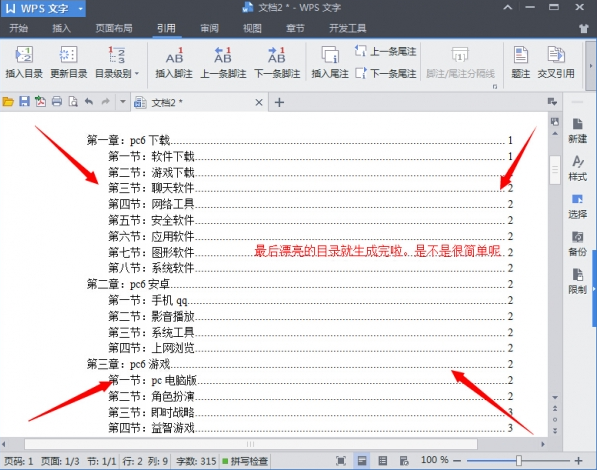Viewport: 598px width, 470px height.
Task: Click the word count 字数: 315
Action: pos(196,461)
